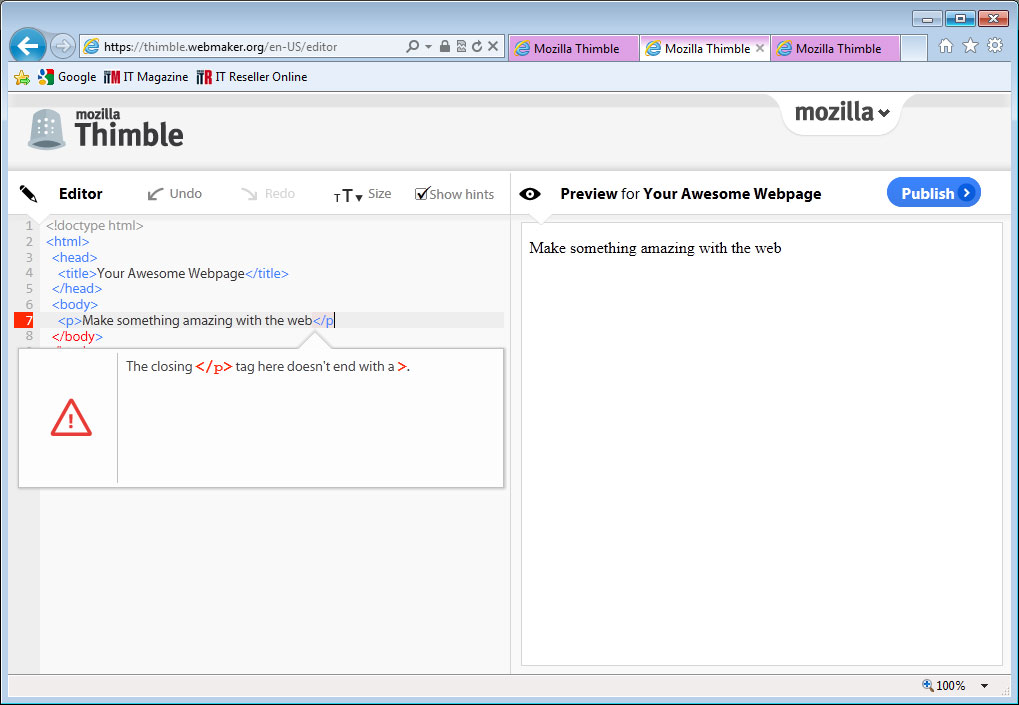Maximize the browser window

960,18
